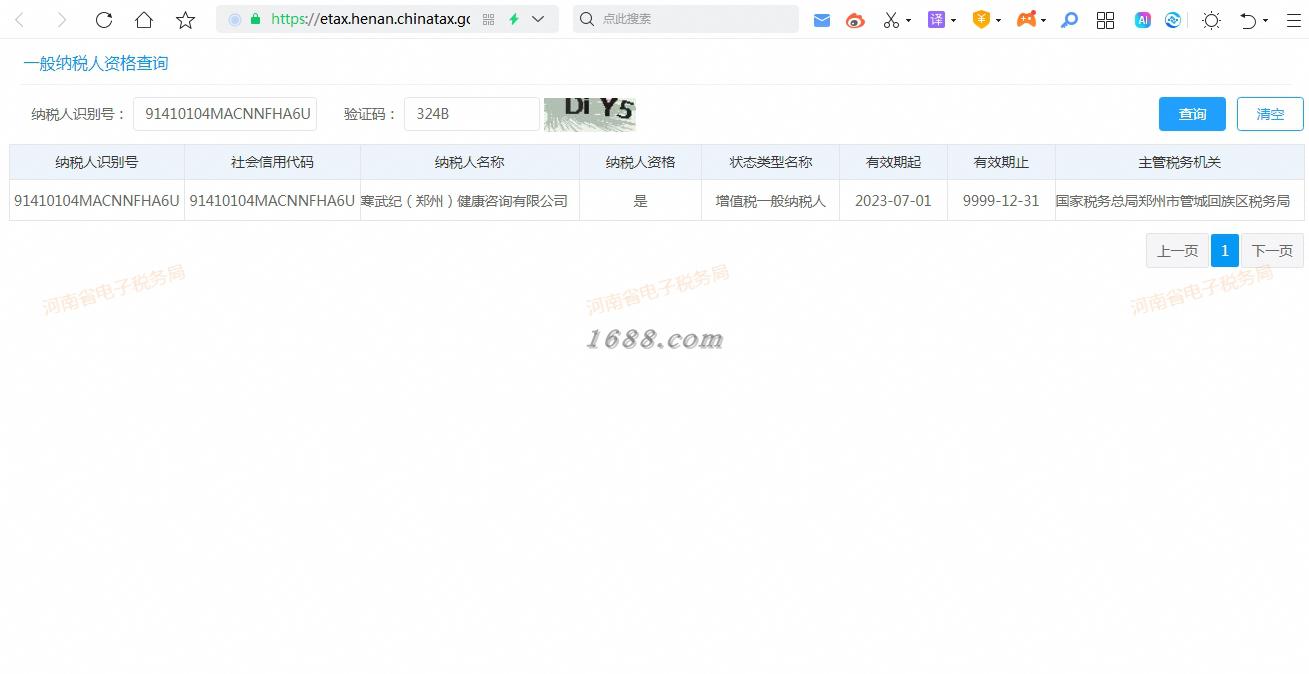Click the 下一页 pagination button
This screenshot has width=1309, height=674.
click(1272, 251)
